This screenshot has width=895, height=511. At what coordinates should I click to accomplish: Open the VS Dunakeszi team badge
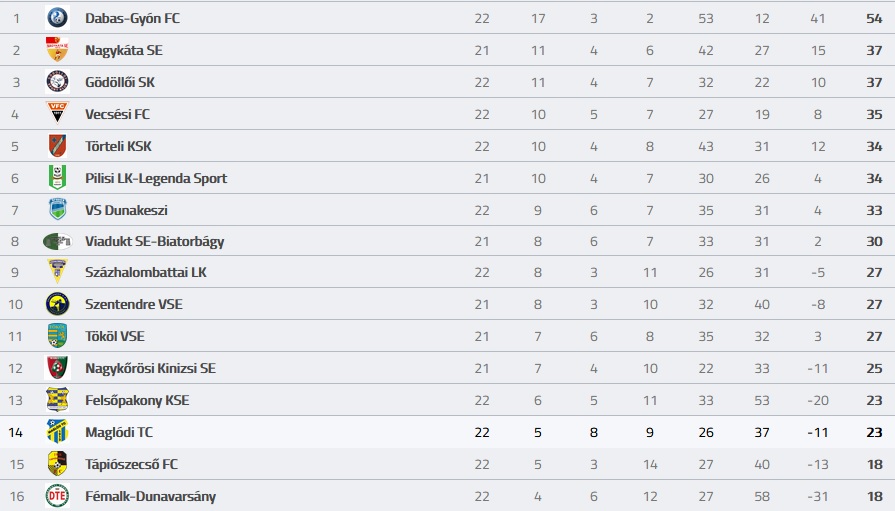click(57, 210)
